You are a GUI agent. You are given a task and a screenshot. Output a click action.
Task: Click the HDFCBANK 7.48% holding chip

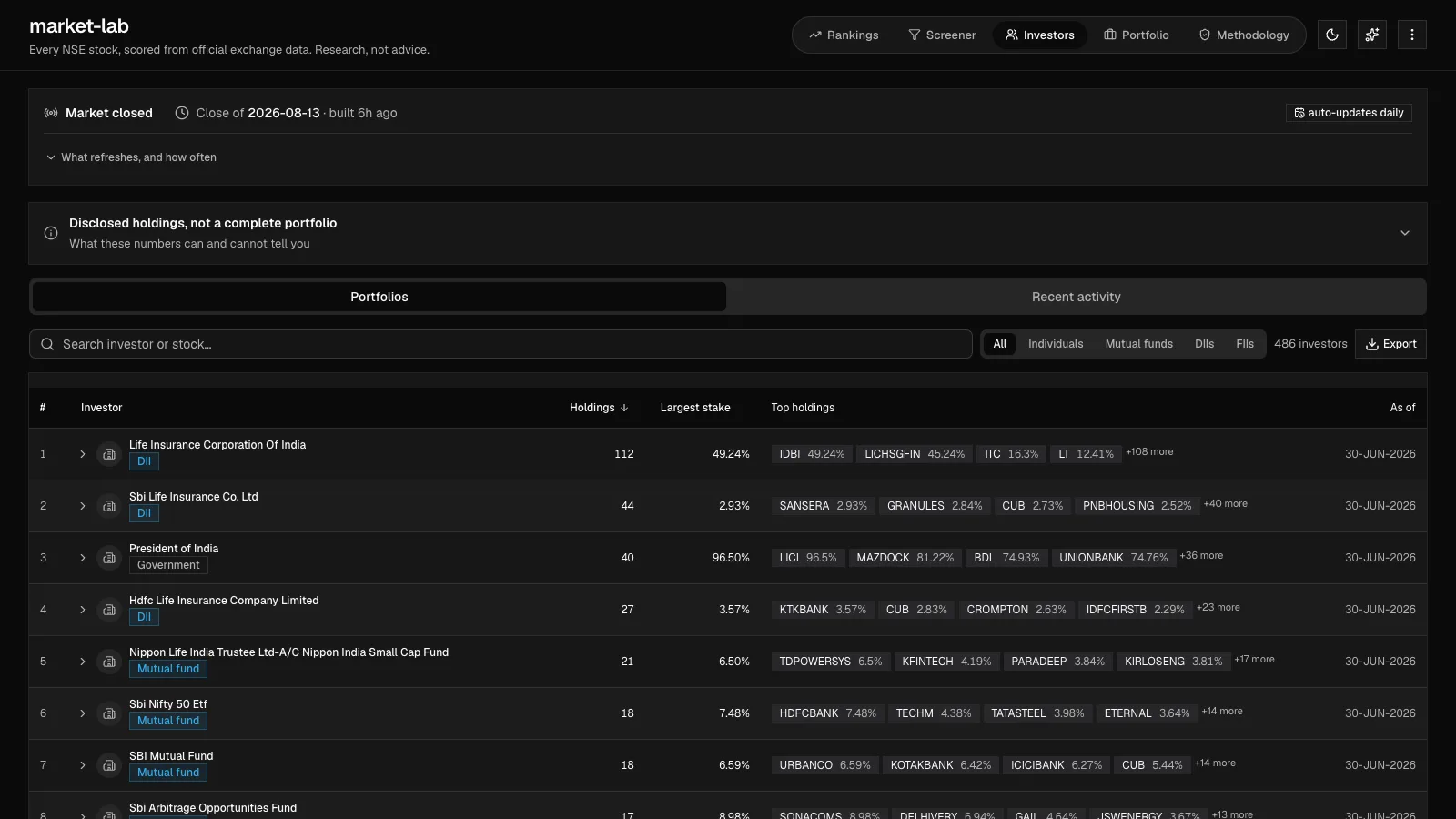coord(828,713)
